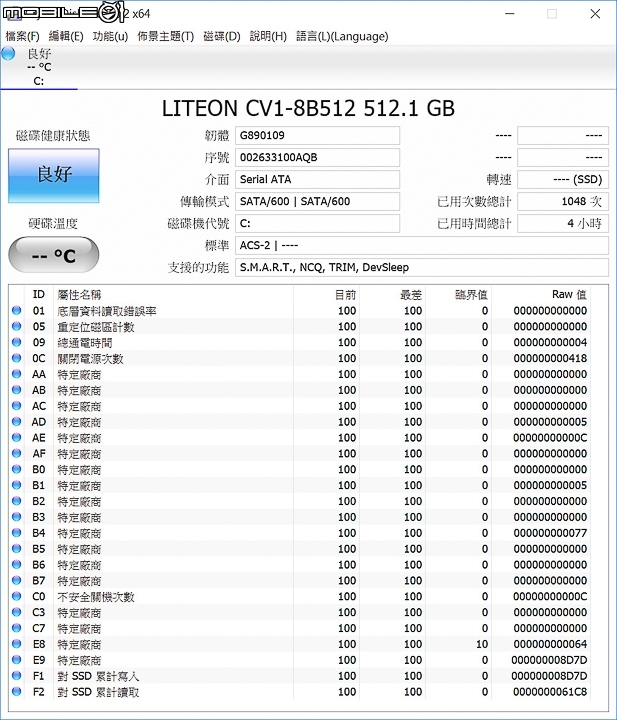Click the serial number field 002633100AQB

[x=317, y=158]
